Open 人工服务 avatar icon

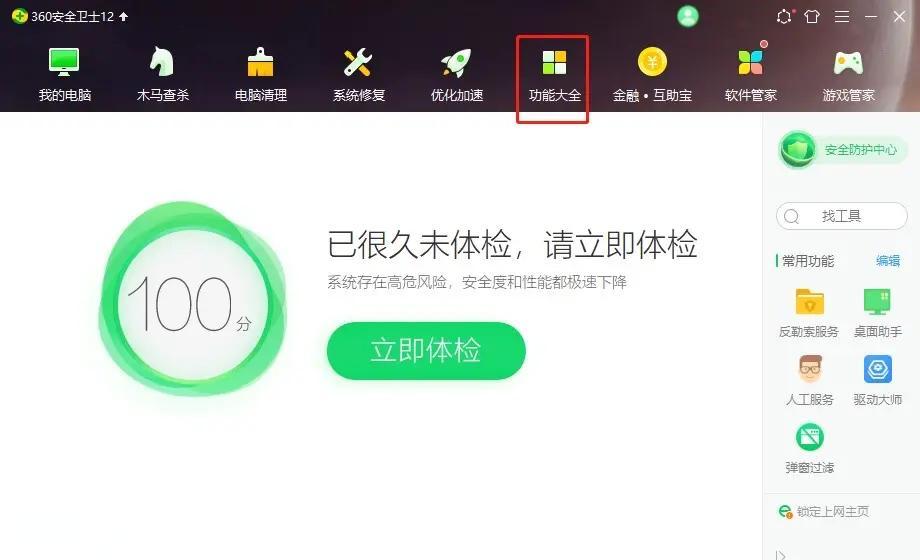[810, 369]
